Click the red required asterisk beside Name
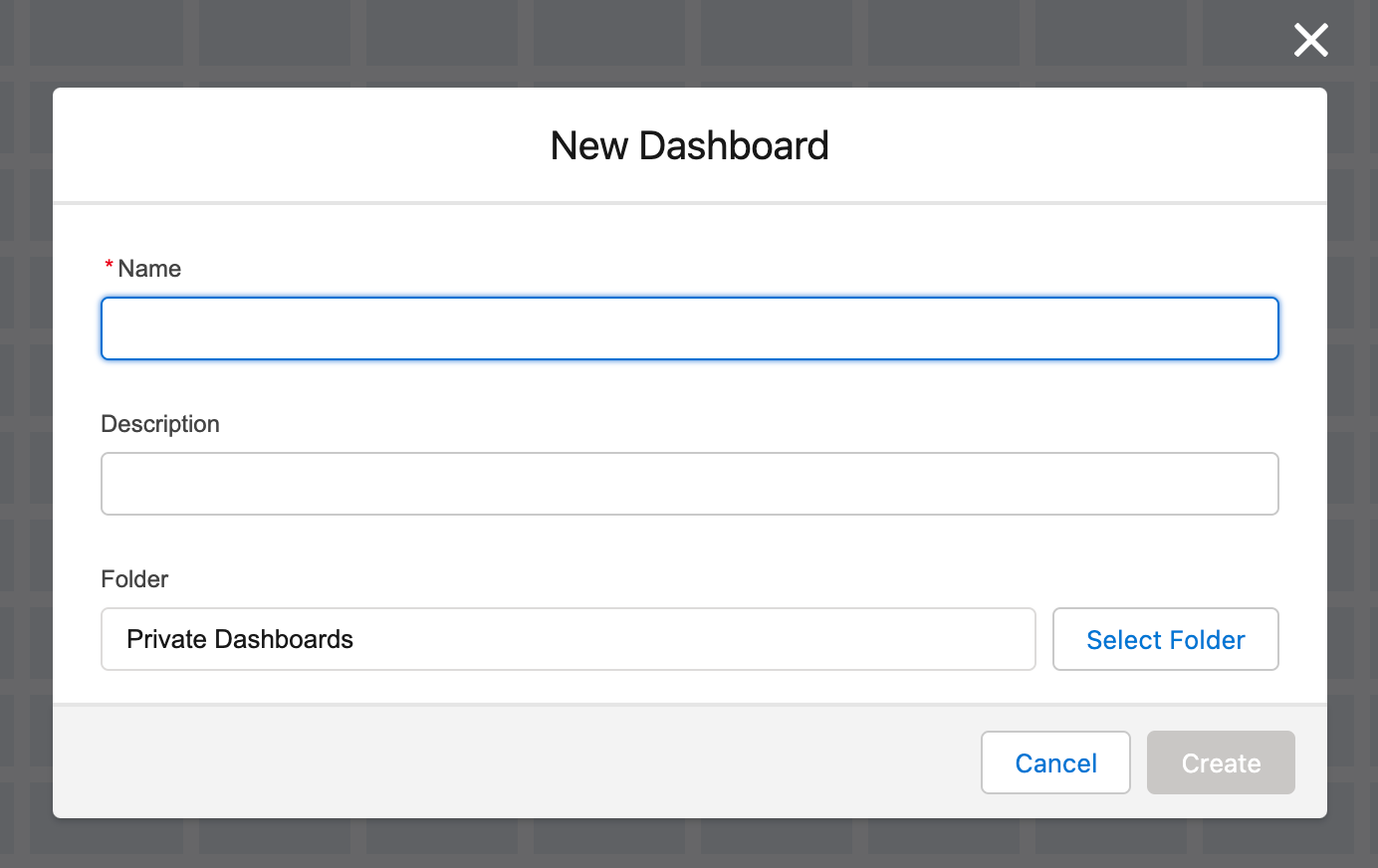 [x=109, y=267]
